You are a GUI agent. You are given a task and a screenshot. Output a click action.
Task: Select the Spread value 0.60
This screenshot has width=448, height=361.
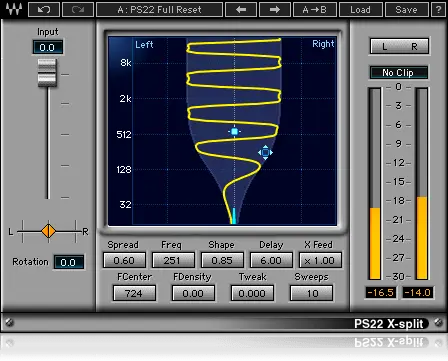[x=124, y=260]
